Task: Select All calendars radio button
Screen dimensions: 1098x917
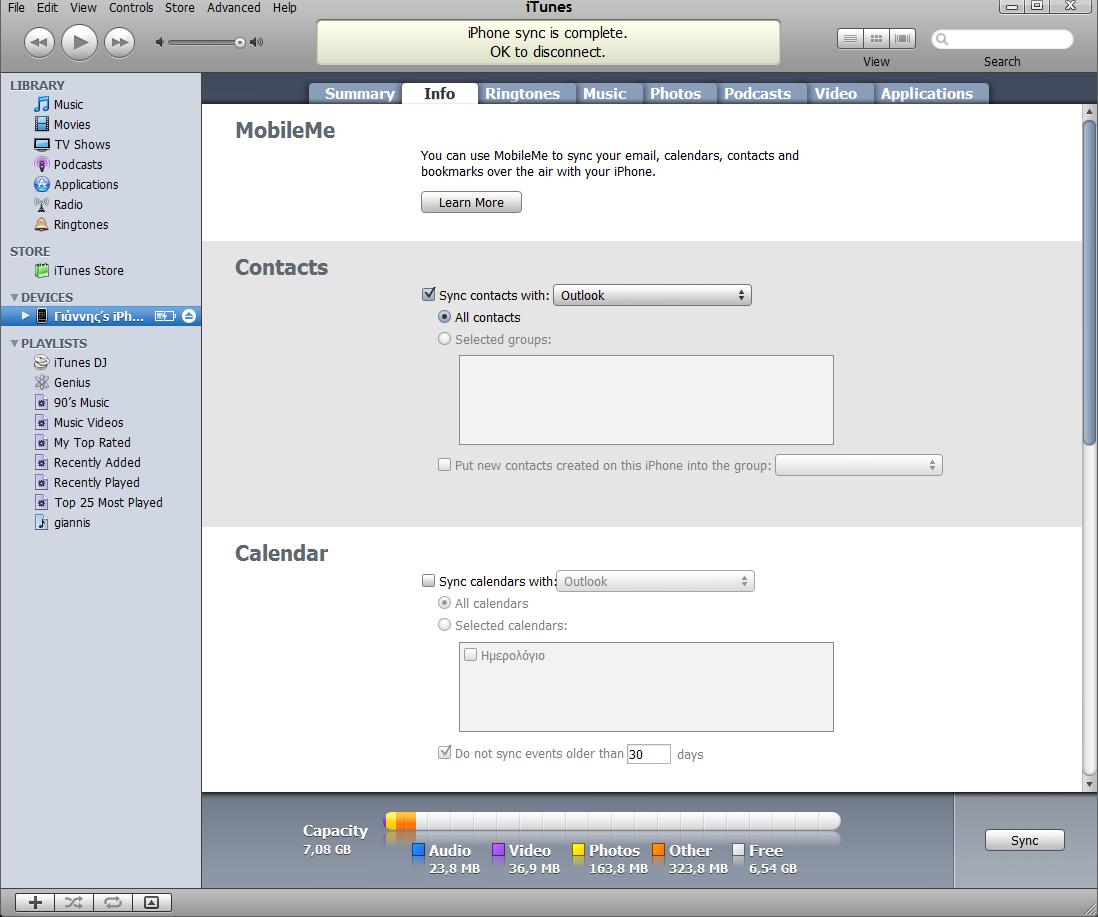Action: [x=444, y=603]
